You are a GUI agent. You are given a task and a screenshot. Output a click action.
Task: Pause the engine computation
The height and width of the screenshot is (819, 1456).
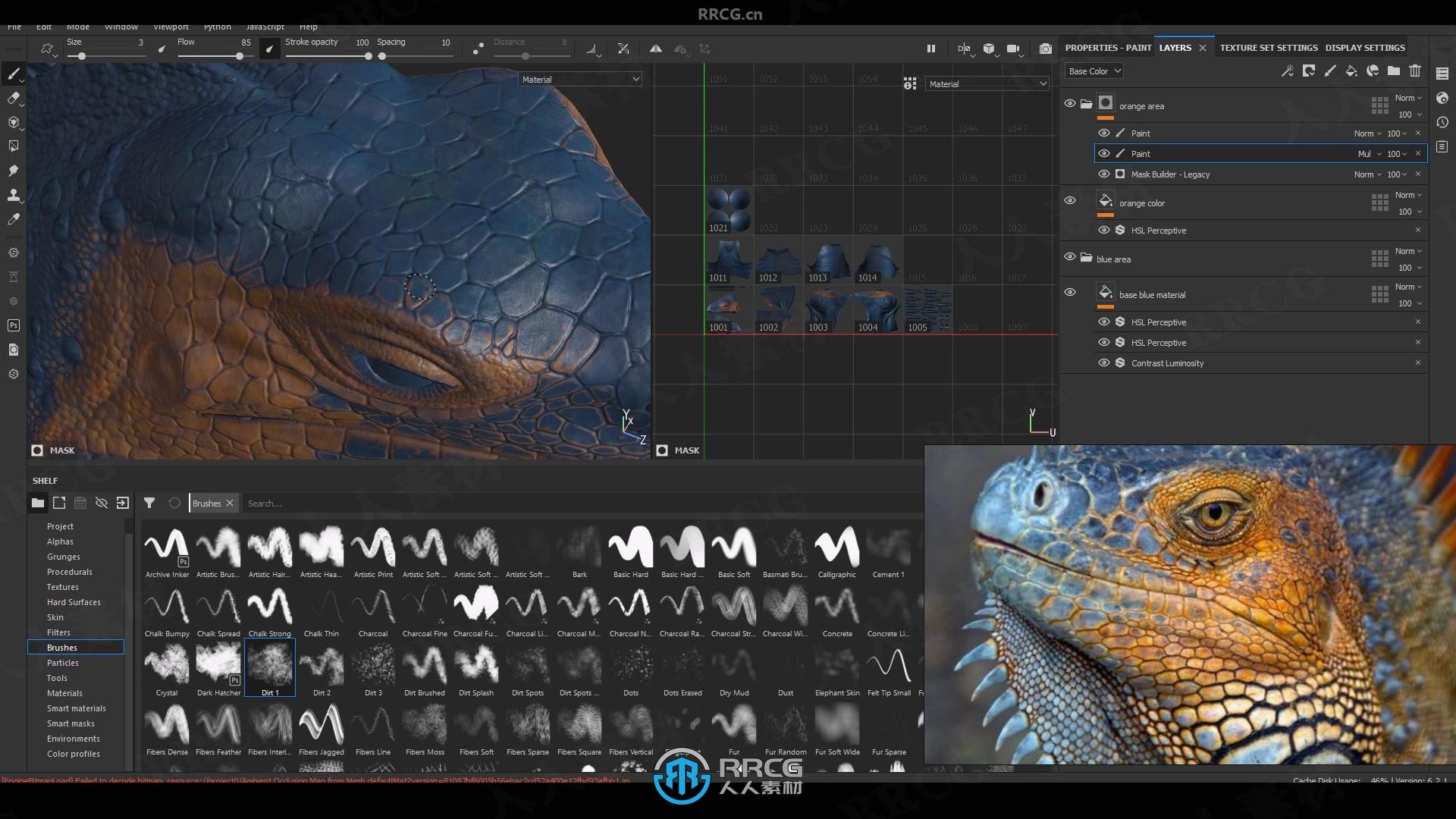tap(931, 49)
